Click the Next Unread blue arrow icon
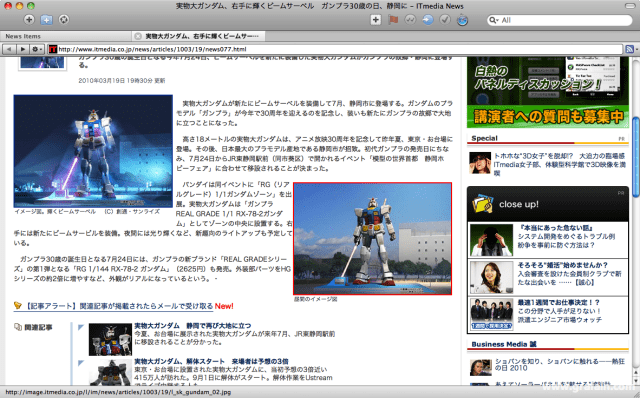 tap(428, 20)
